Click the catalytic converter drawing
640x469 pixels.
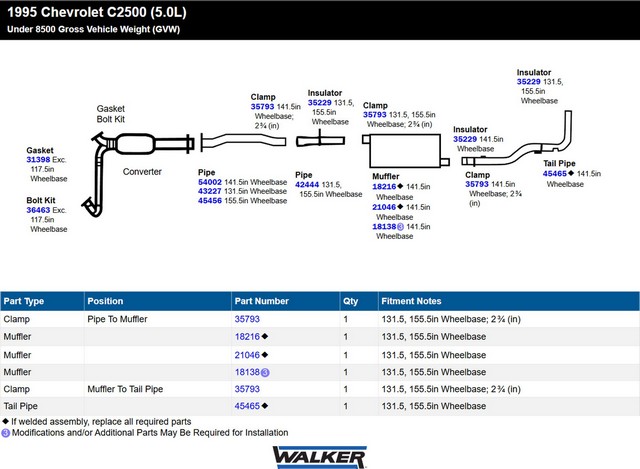point(136,144)
